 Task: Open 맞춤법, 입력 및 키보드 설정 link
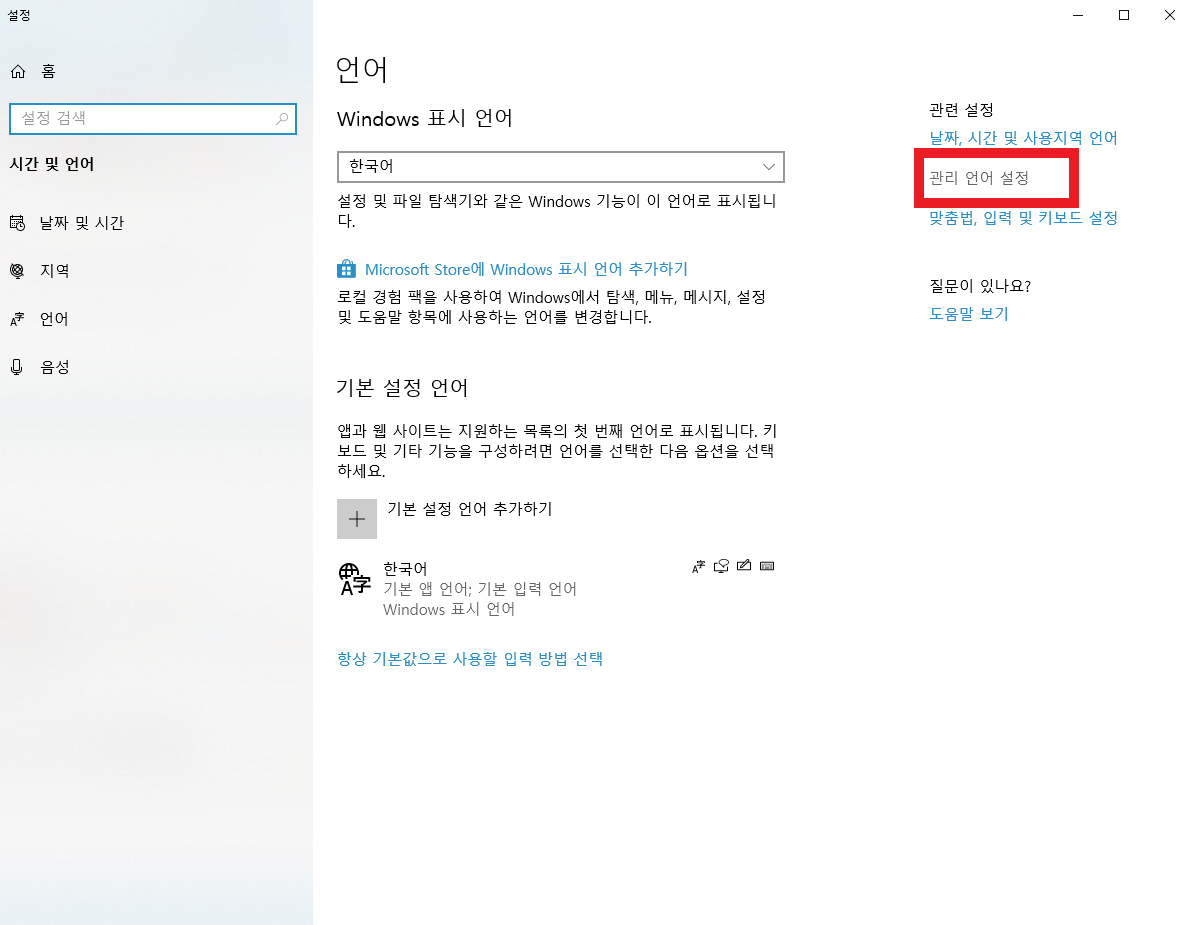click(x=1023, y=218)
